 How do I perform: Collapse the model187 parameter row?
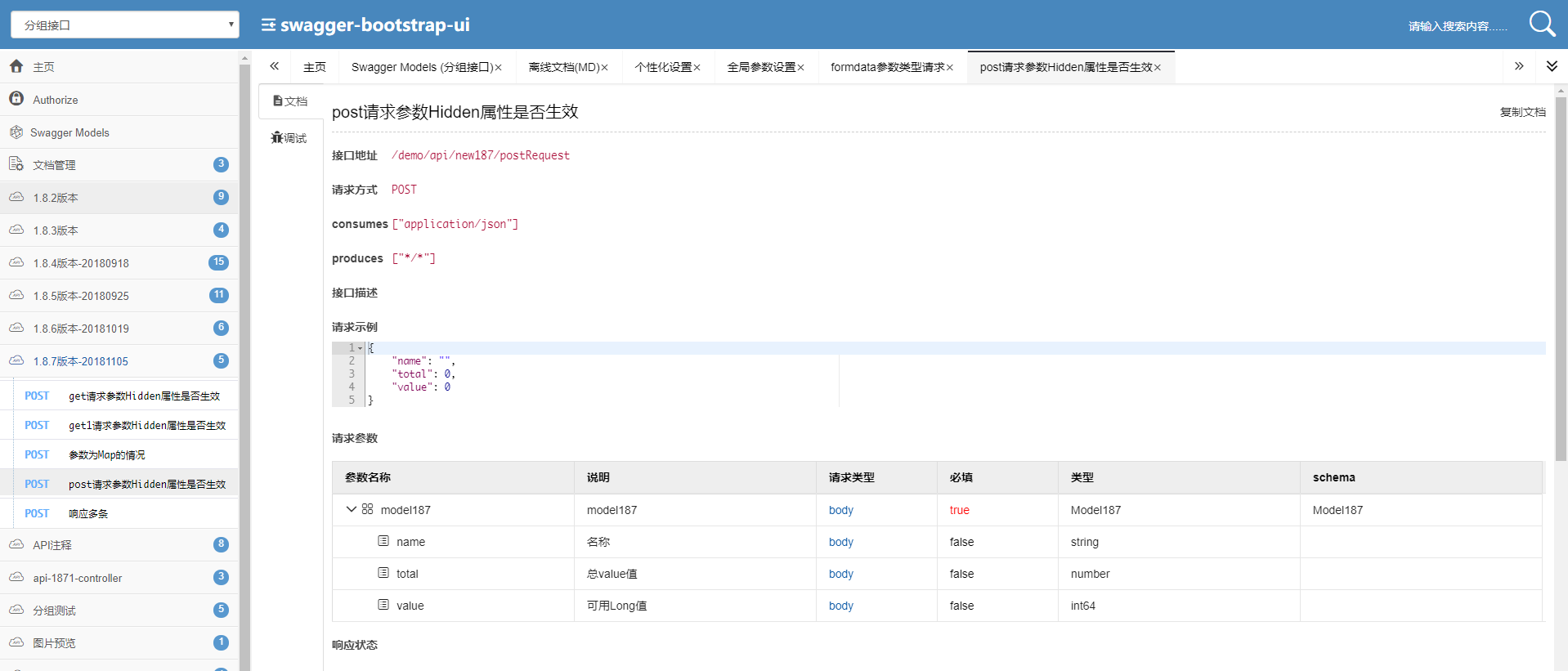352,509
